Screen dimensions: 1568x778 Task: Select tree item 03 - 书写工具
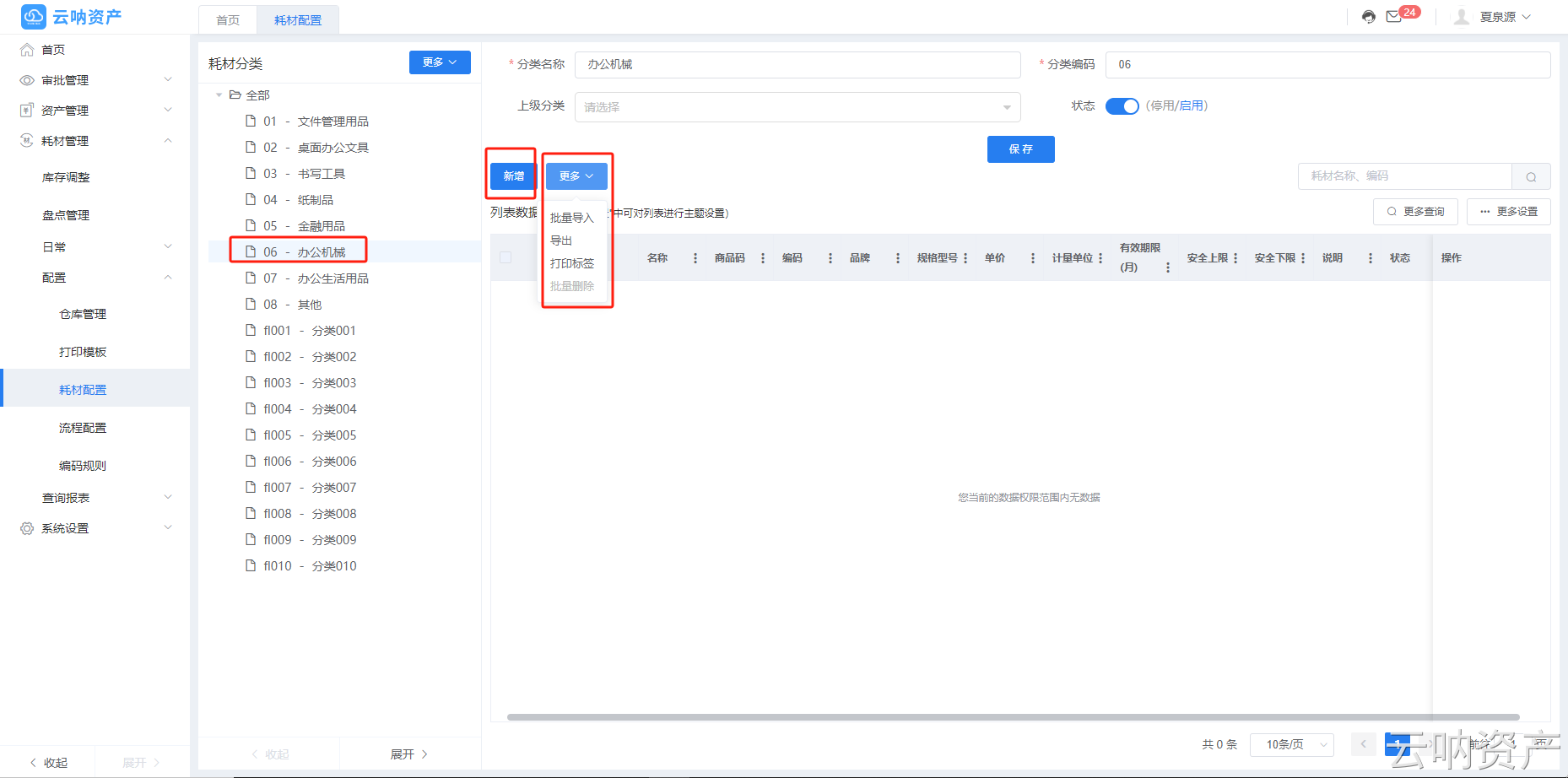(x=344, y=174)
